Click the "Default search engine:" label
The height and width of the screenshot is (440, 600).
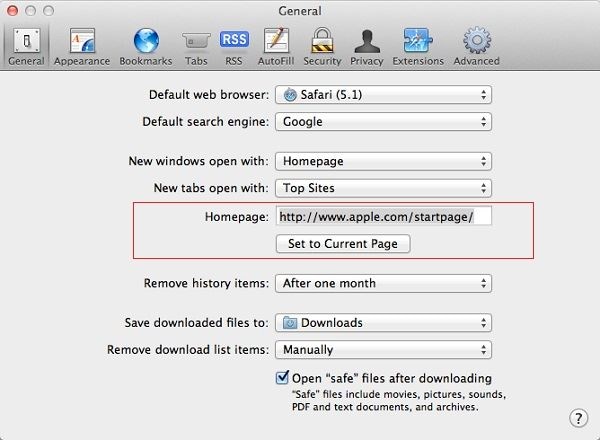tap(206, 122)
